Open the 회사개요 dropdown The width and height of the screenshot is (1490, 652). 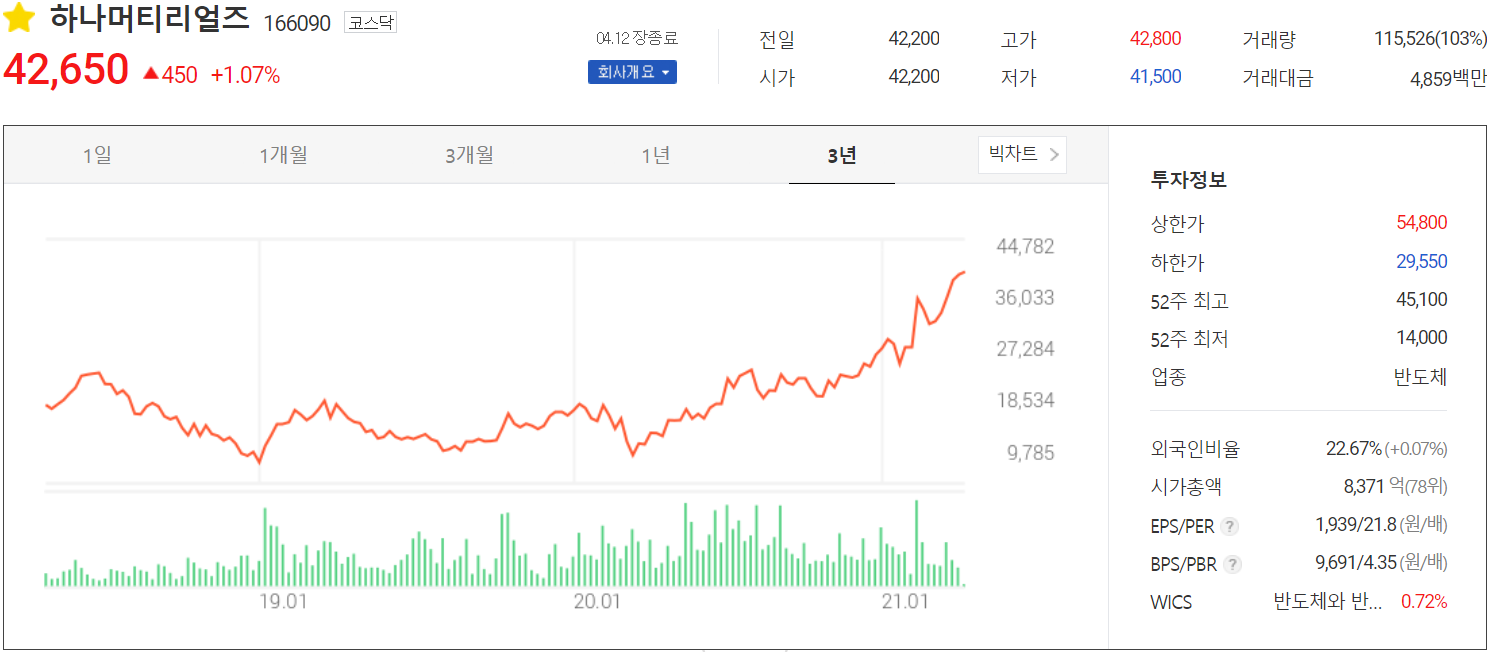click(x=632, y=72)
